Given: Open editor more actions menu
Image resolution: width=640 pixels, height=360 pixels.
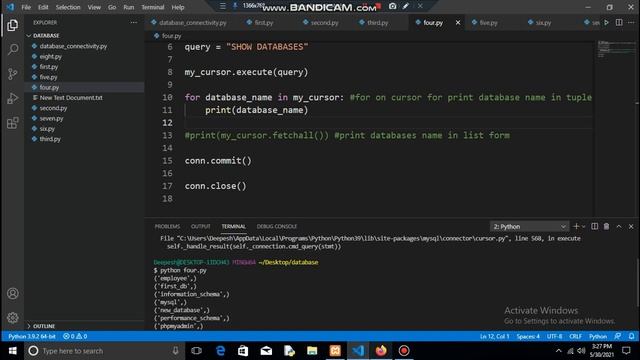Looking at the screenshot, I should (x=631, y=22).
